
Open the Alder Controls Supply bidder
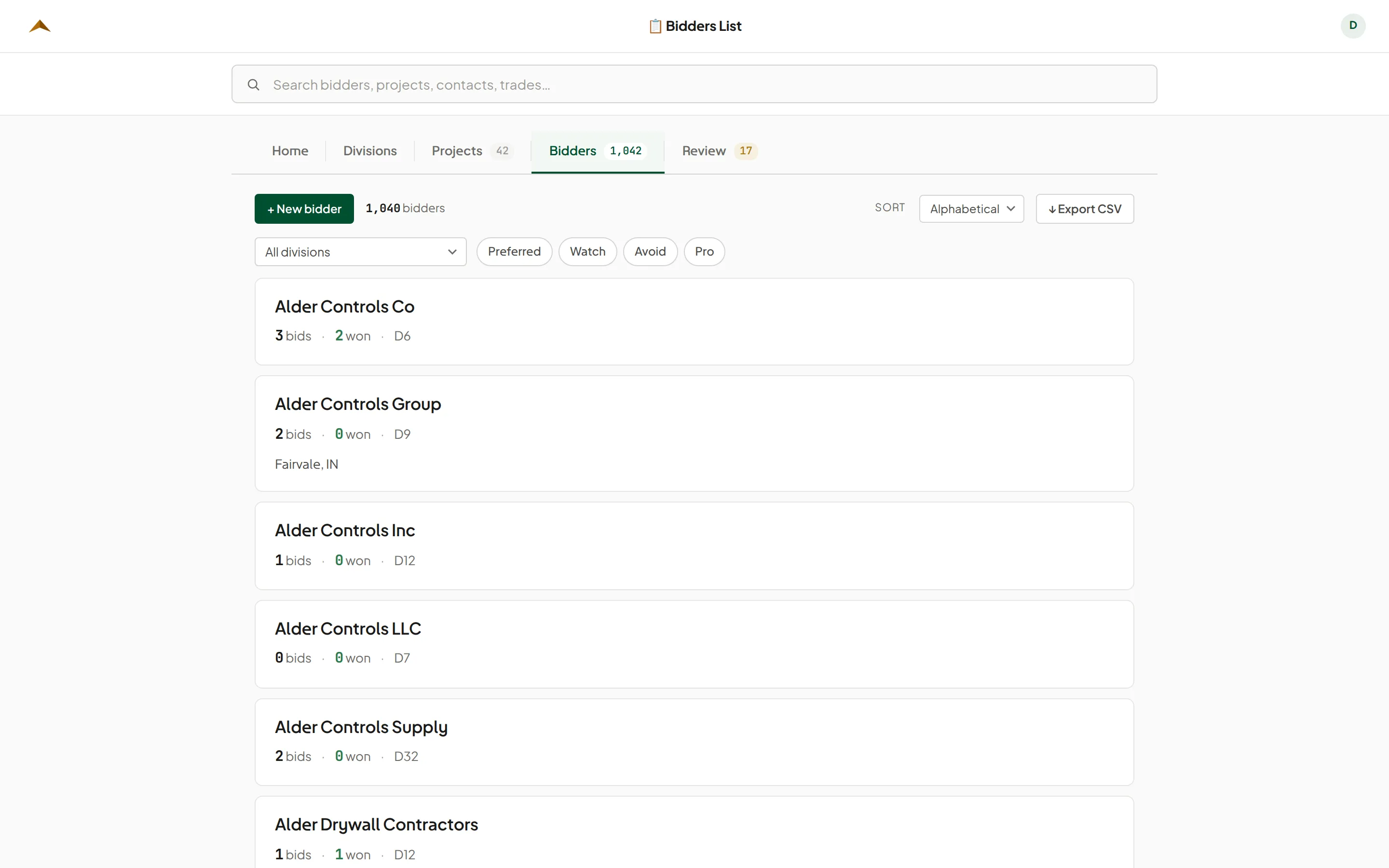click(694, 742)
